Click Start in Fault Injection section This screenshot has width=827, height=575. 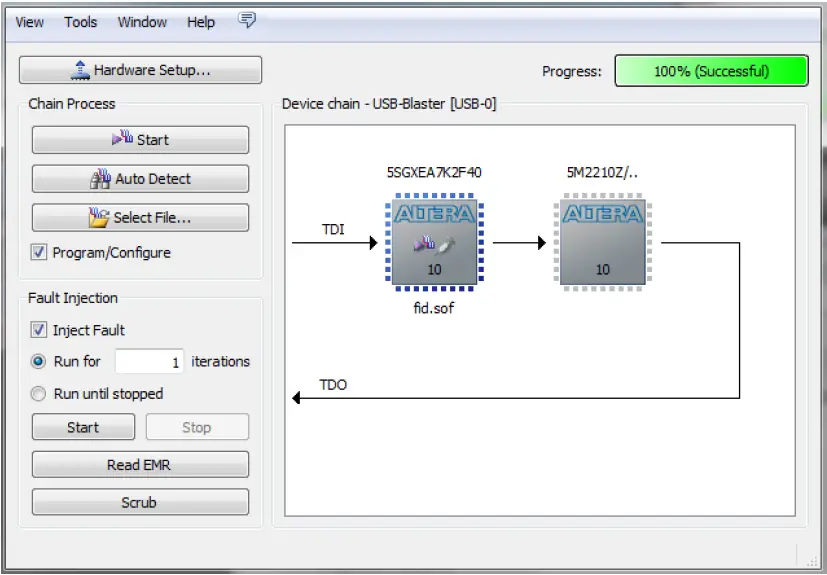click(83, 427)
